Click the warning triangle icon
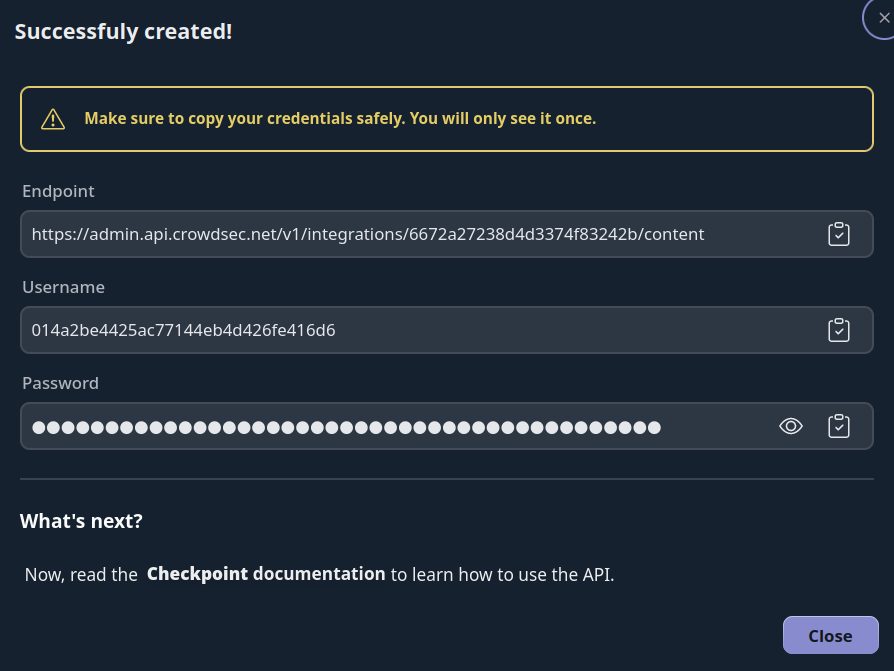 (53, 118)
